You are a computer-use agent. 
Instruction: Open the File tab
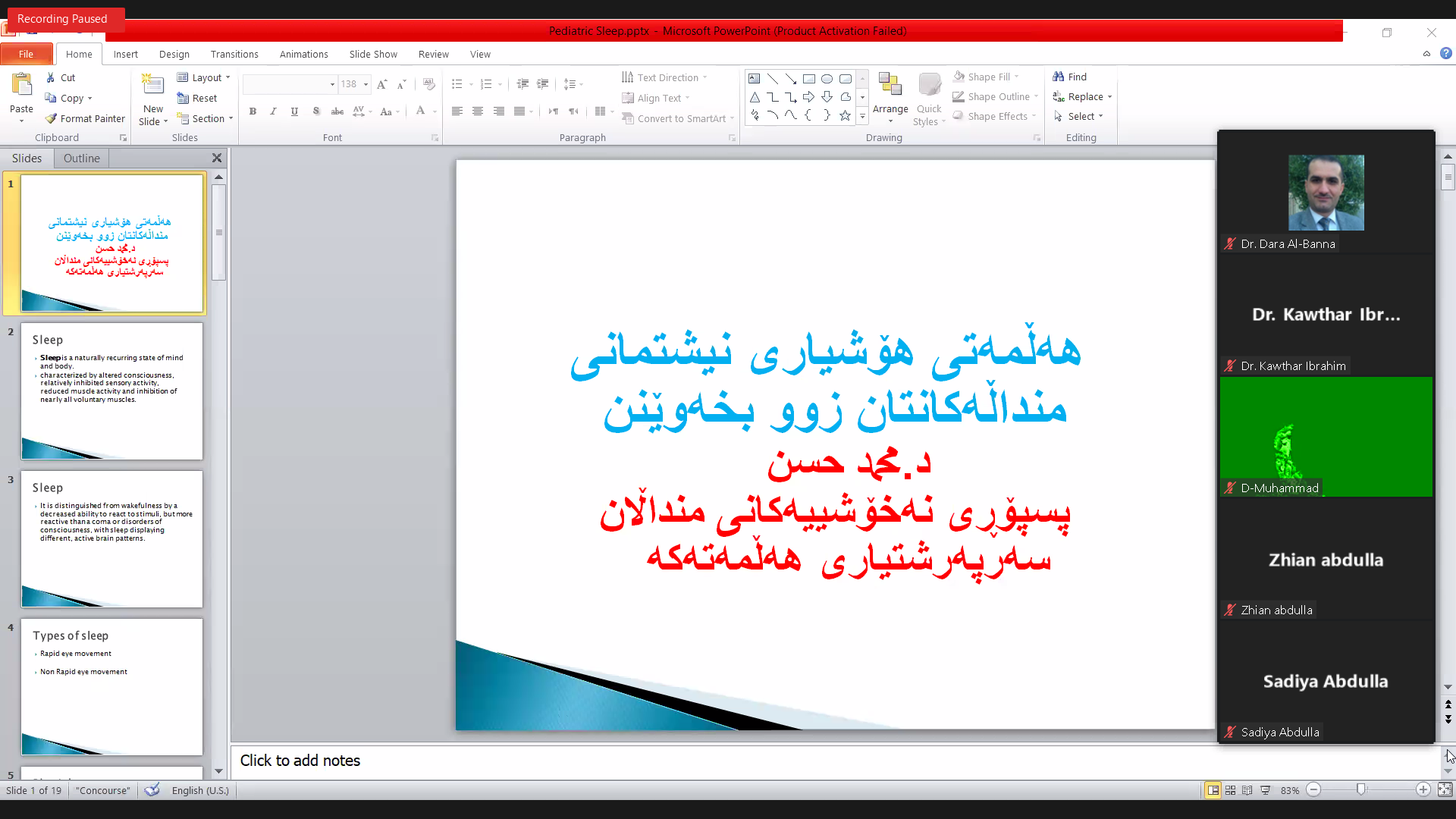26,54
